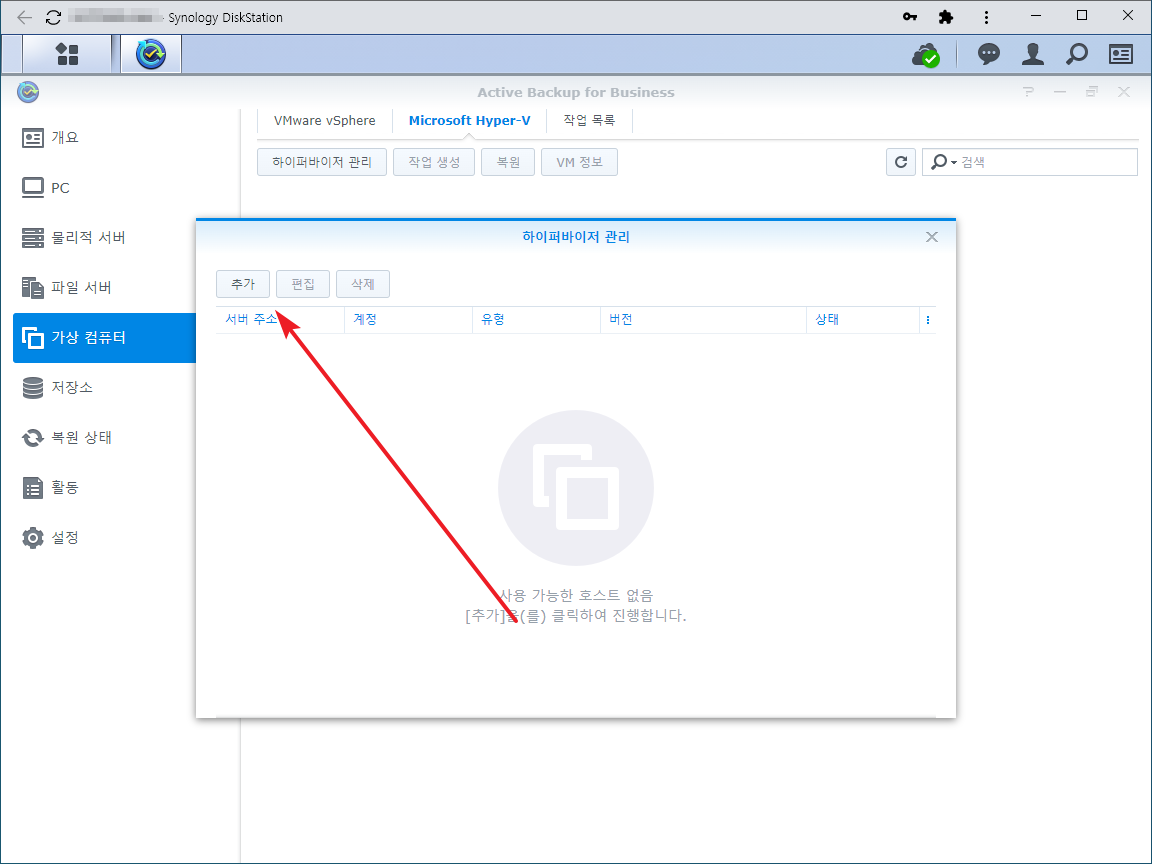The width and height of the screenshot is (1152, 864).
Task: Click the 편집 button in dialog
Action: click(303, 284)
